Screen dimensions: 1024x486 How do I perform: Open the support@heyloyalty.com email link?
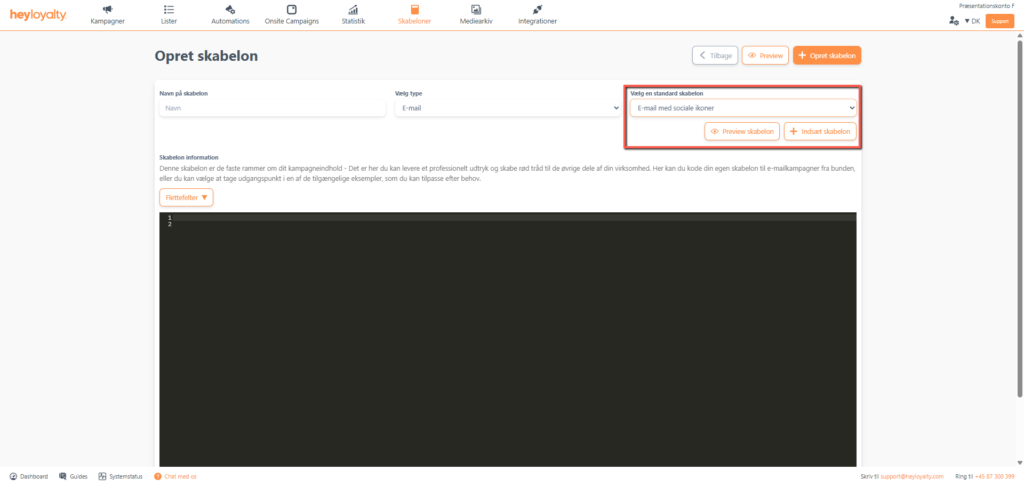pos(909,477)
